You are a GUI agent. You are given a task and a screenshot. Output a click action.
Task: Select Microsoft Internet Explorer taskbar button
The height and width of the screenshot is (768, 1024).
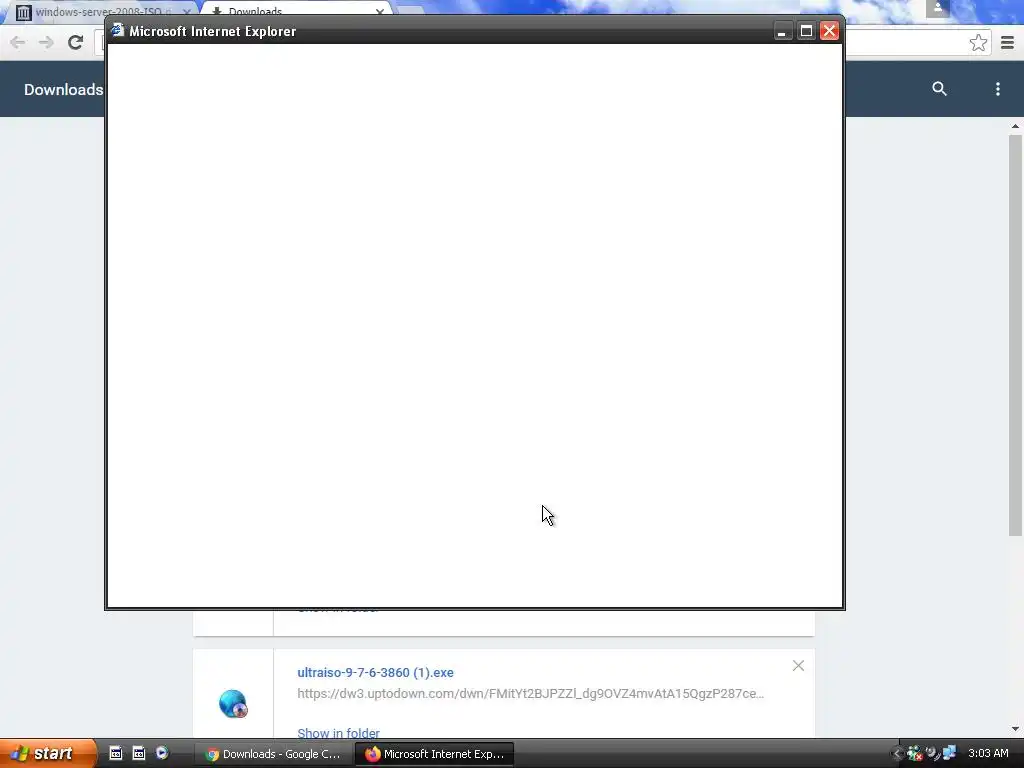point(435,754)
